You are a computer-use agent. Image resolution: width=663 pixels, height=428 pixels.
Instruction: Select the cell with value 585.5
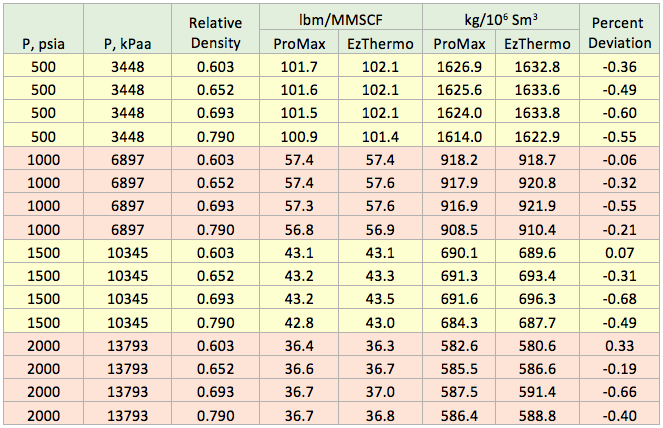[x=459, y=368]
